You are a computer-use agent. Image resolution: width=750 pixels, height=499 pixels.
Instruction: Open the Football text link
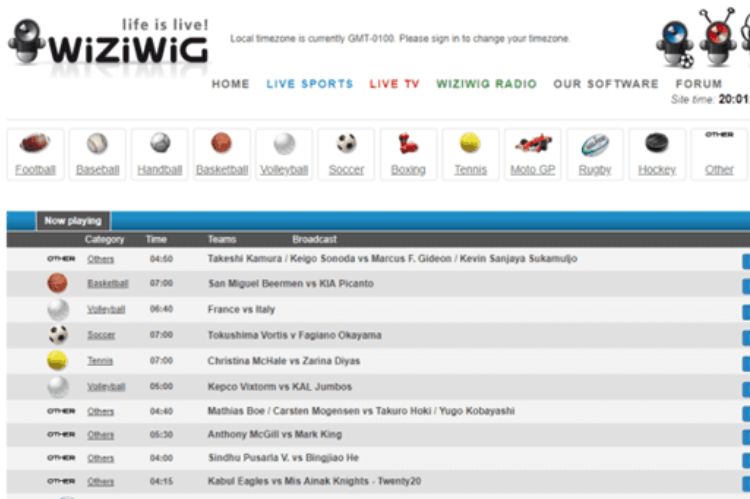(x=35, y=169)
